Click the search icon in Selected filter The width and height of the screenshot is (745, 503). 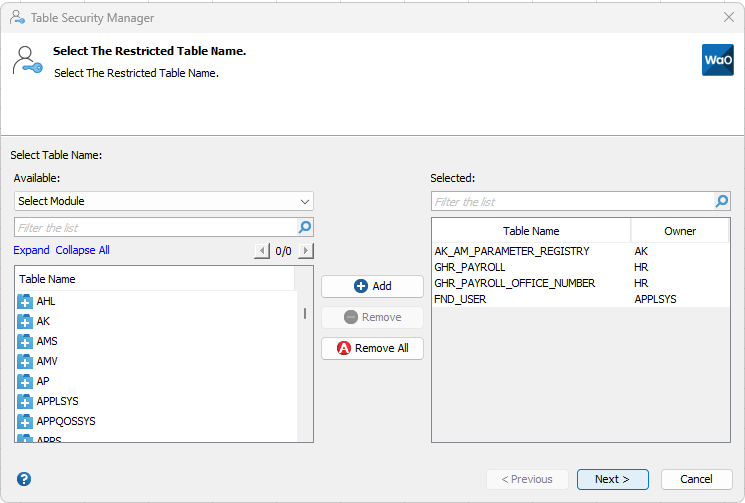coord(722,201)
